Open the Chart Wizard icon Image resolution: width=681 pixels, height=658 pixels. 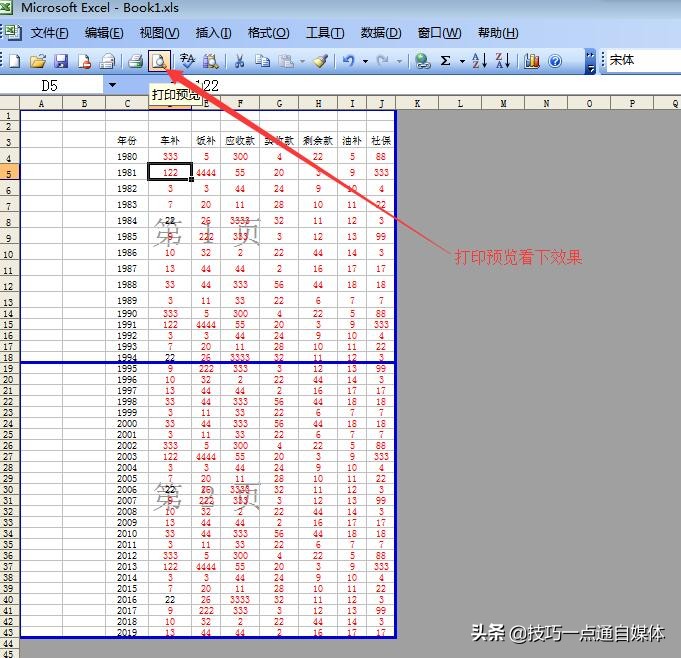[x=532, y=61]
